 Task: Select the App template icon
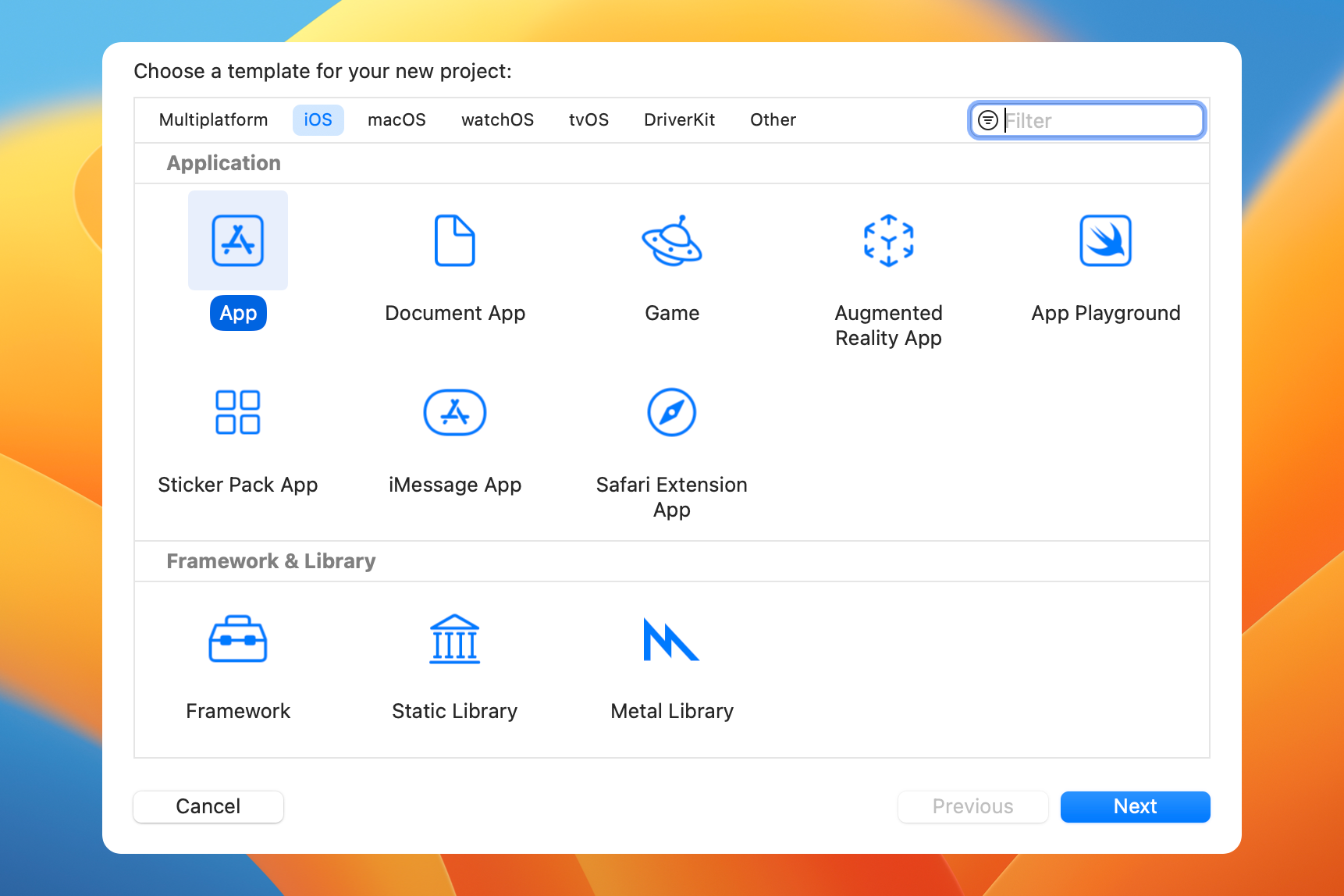pos(238,240)
